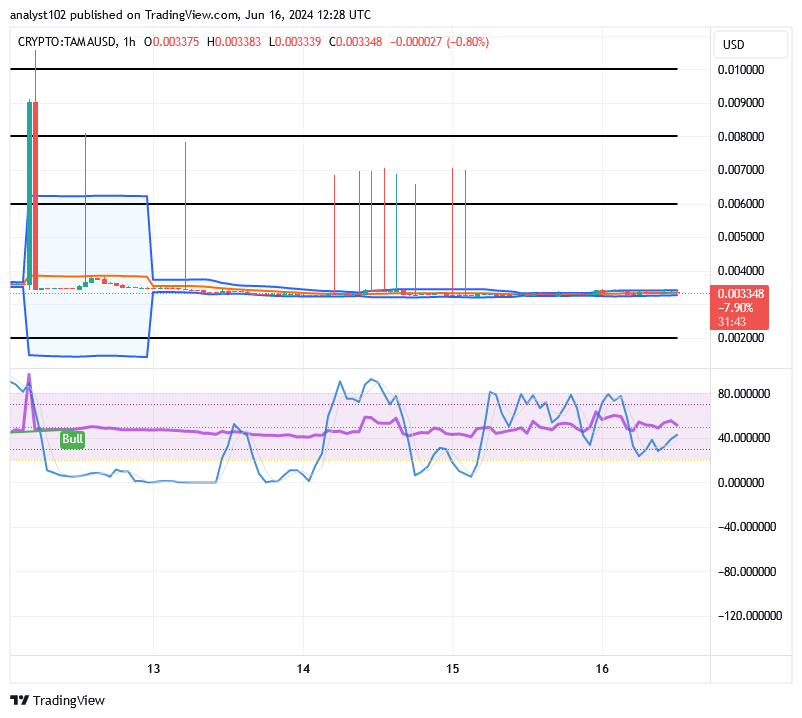Viewport: 802px width, 718px height.
Task: Click the date label 13 on time axis
Action: [x=153, y=668]
